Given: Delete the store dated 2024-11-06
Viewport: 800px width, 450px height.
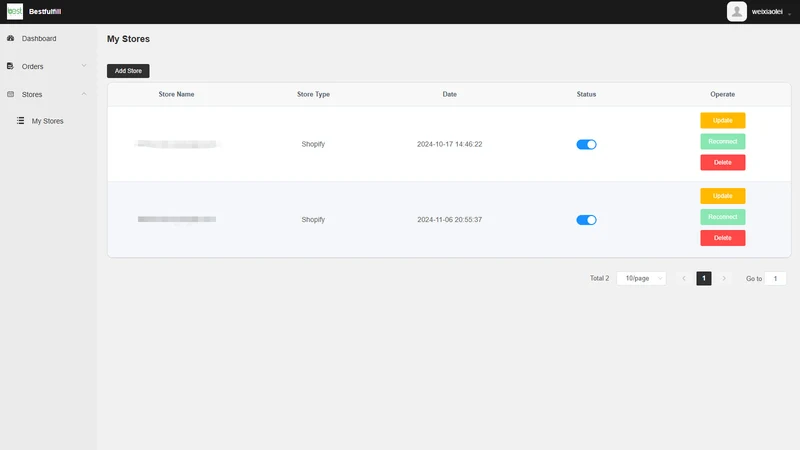Looking at the screenshot, I should point(722,238).
